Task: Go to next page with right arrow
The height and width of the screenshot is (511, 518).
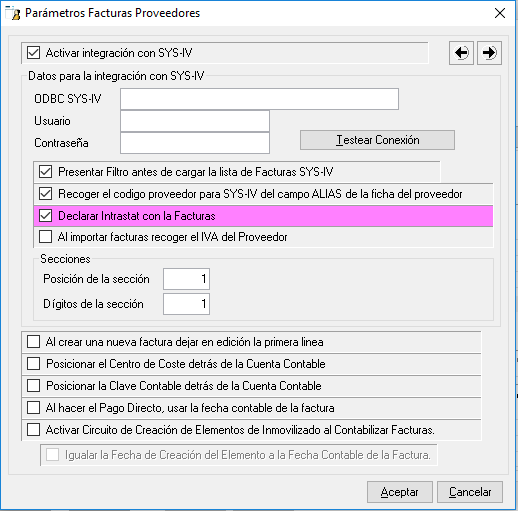Action: click(489, 53)
